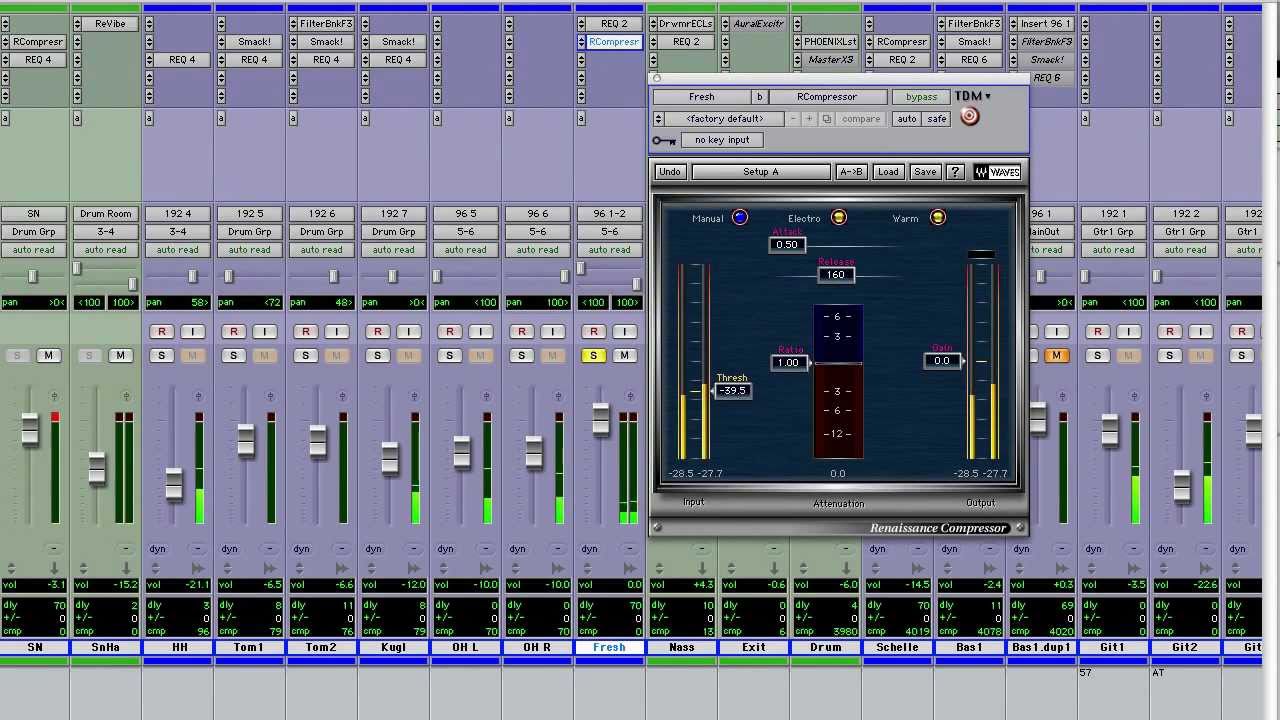This screenshot has width=1280, height=720.
Task: Bypass the RCompressor plug-in
Action: (x=921, y=97)
